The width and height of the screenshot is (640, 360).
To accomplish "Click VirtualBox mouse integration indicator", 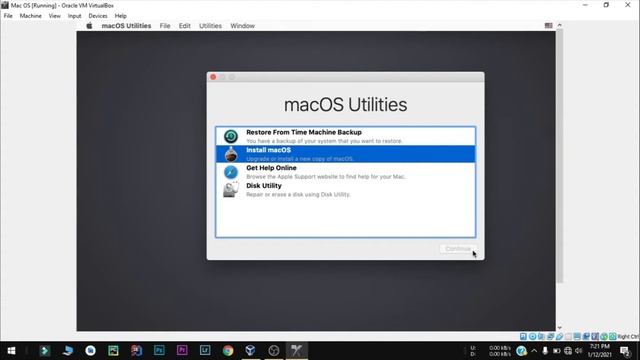I will point(604,337).
